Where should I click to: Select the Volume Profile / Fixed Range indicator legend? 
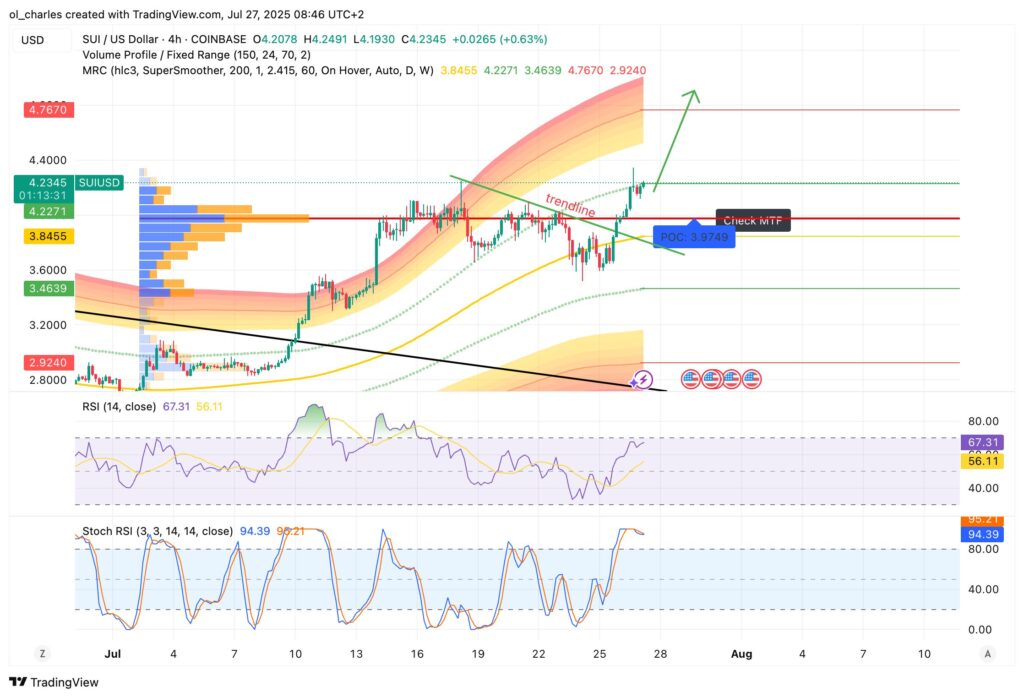tap(180, 56)
